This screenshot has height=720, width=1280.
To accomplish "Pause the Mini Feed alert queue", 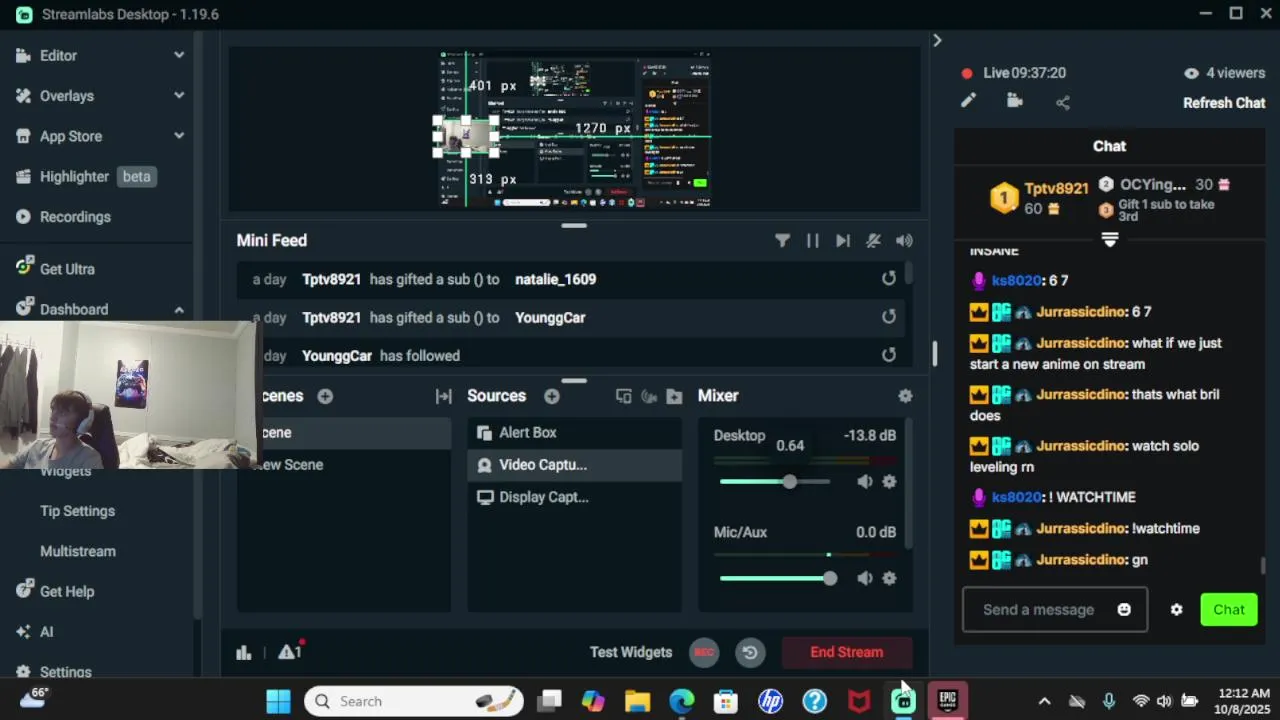I will [x=812, y=240].
